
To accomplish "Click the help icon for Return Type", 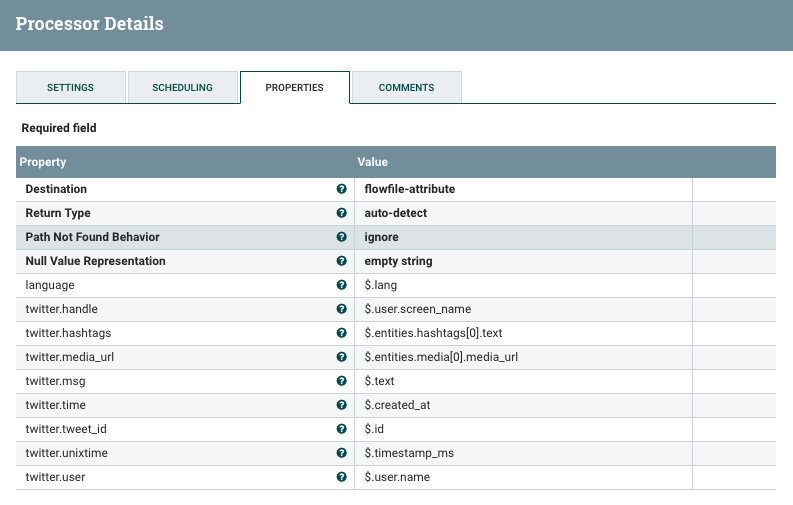I will [342, 213].
